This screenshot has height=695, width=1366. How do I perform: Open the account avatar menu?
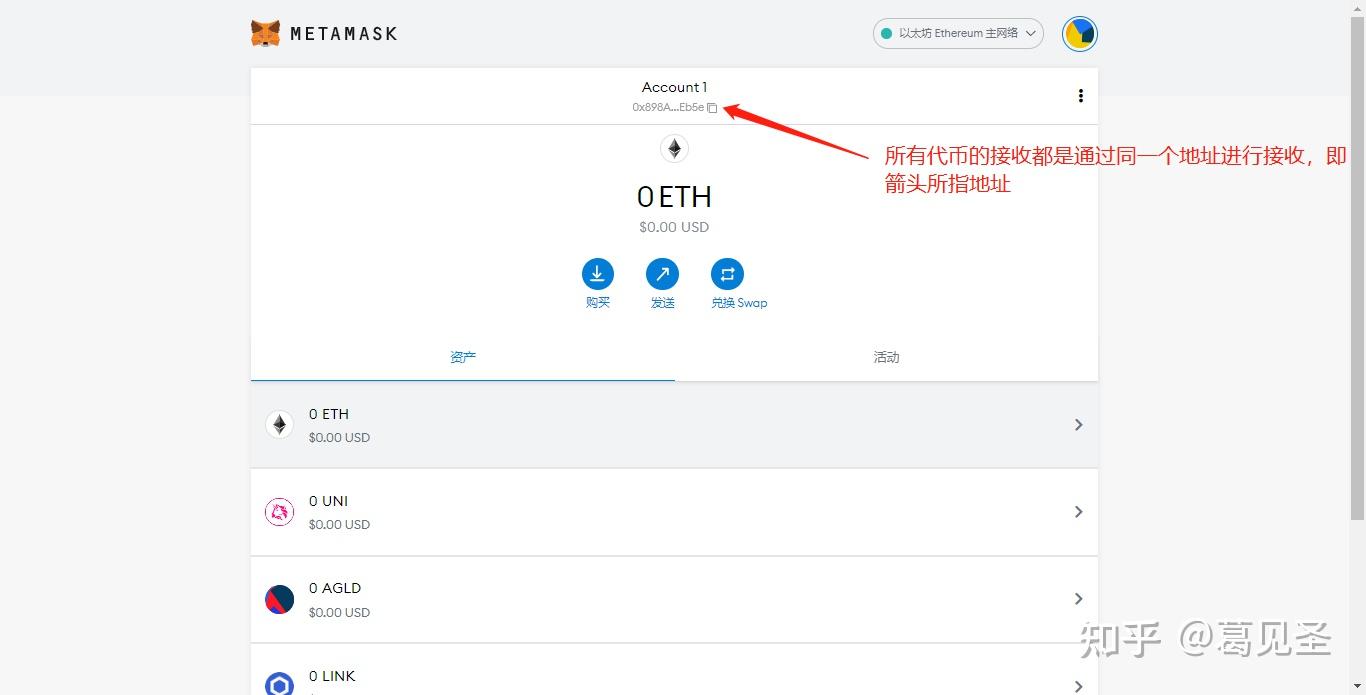point(1080,34)
